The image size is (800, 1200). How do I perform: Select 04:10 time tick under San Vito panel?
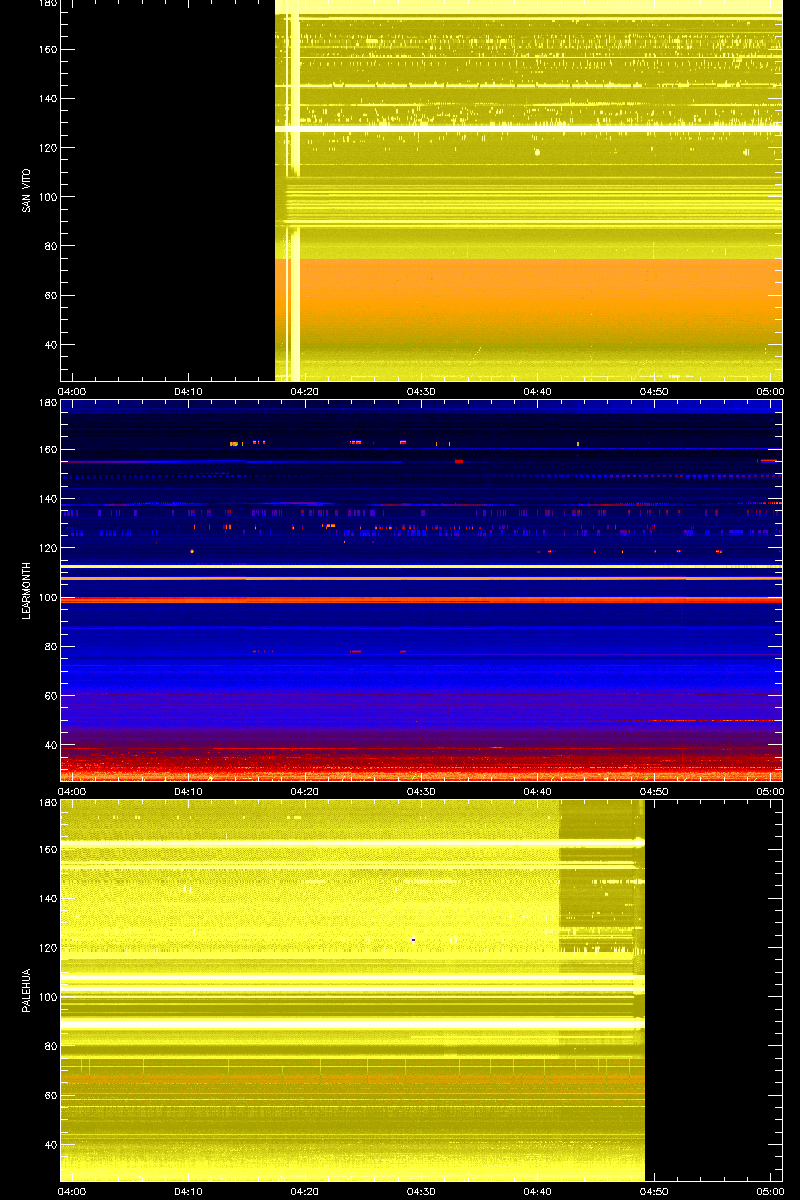[x=189, y=391]
